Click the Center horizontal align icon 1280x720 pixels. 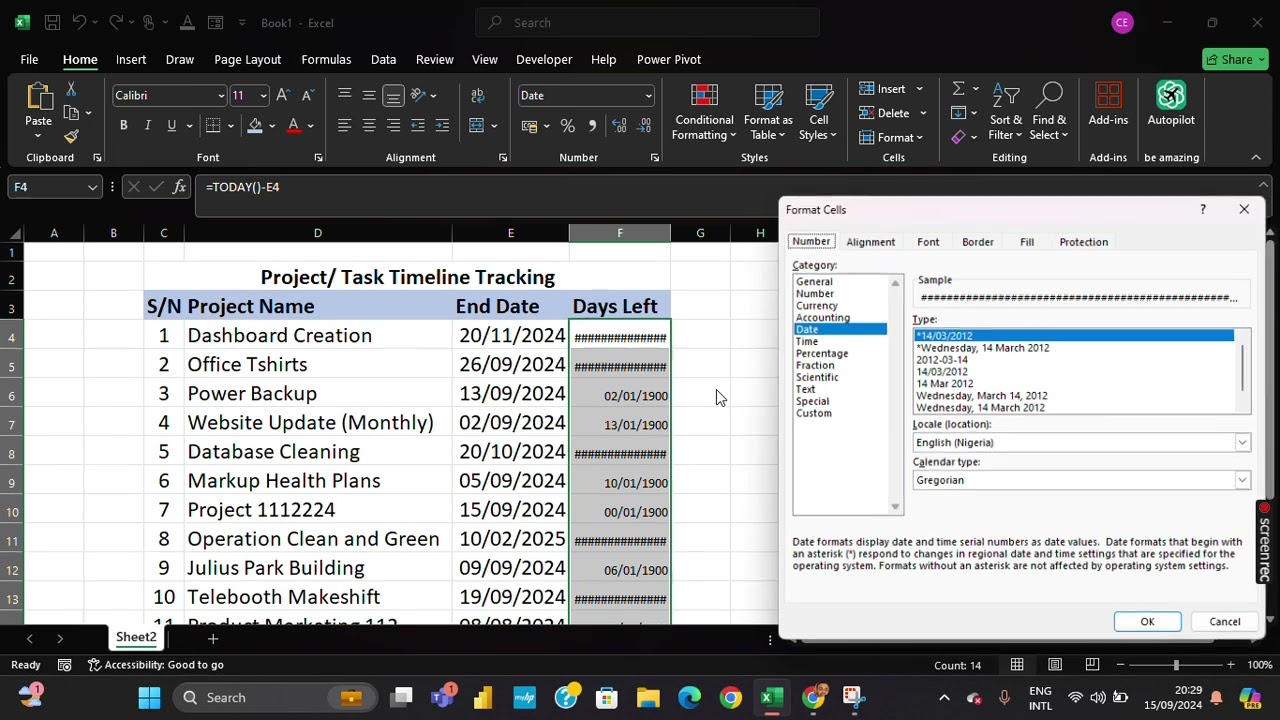click(369, 126)
